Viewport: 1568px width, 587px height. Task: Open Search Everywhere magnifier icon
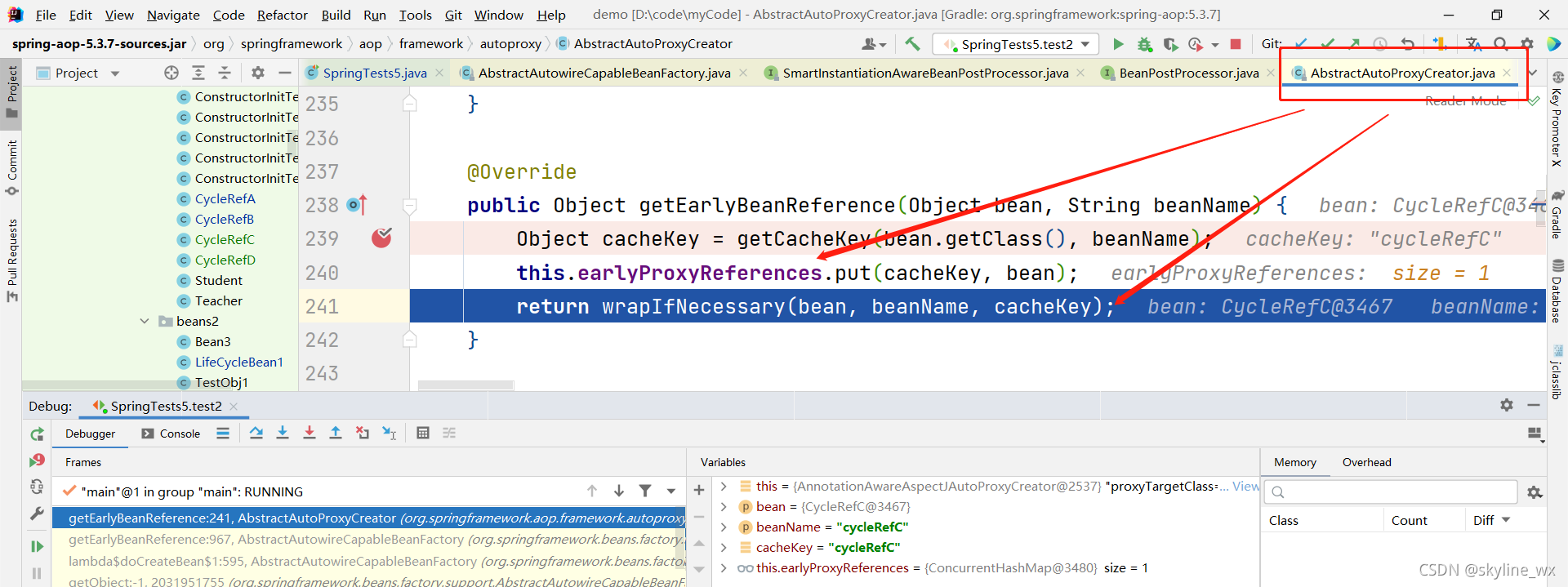(x=1501, y=44)
